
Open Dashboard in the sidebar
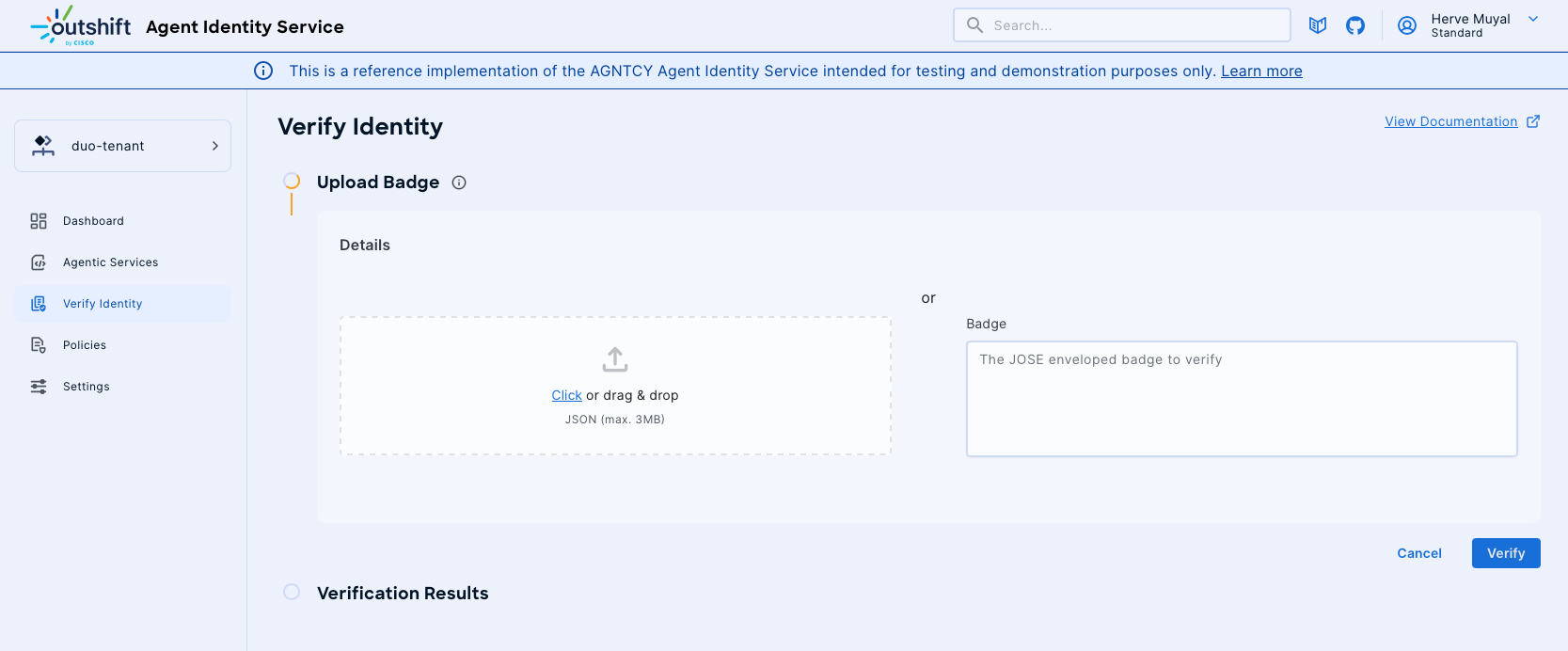tap(93, 221)
